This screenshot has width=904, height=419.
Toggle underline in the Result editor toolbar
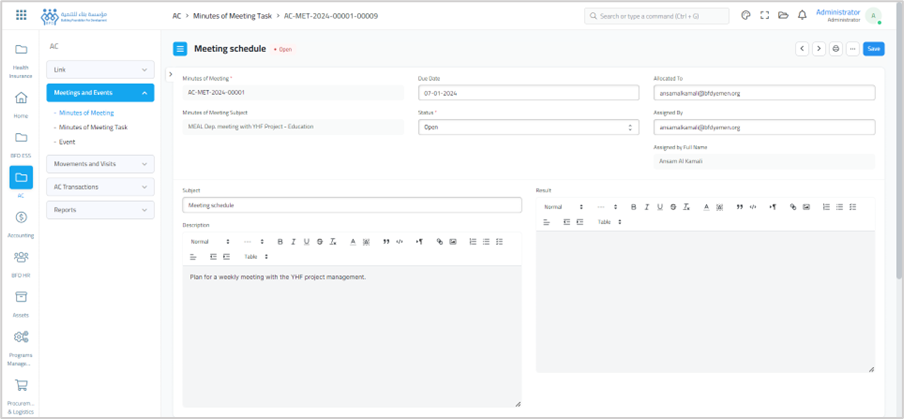point(660,207)
